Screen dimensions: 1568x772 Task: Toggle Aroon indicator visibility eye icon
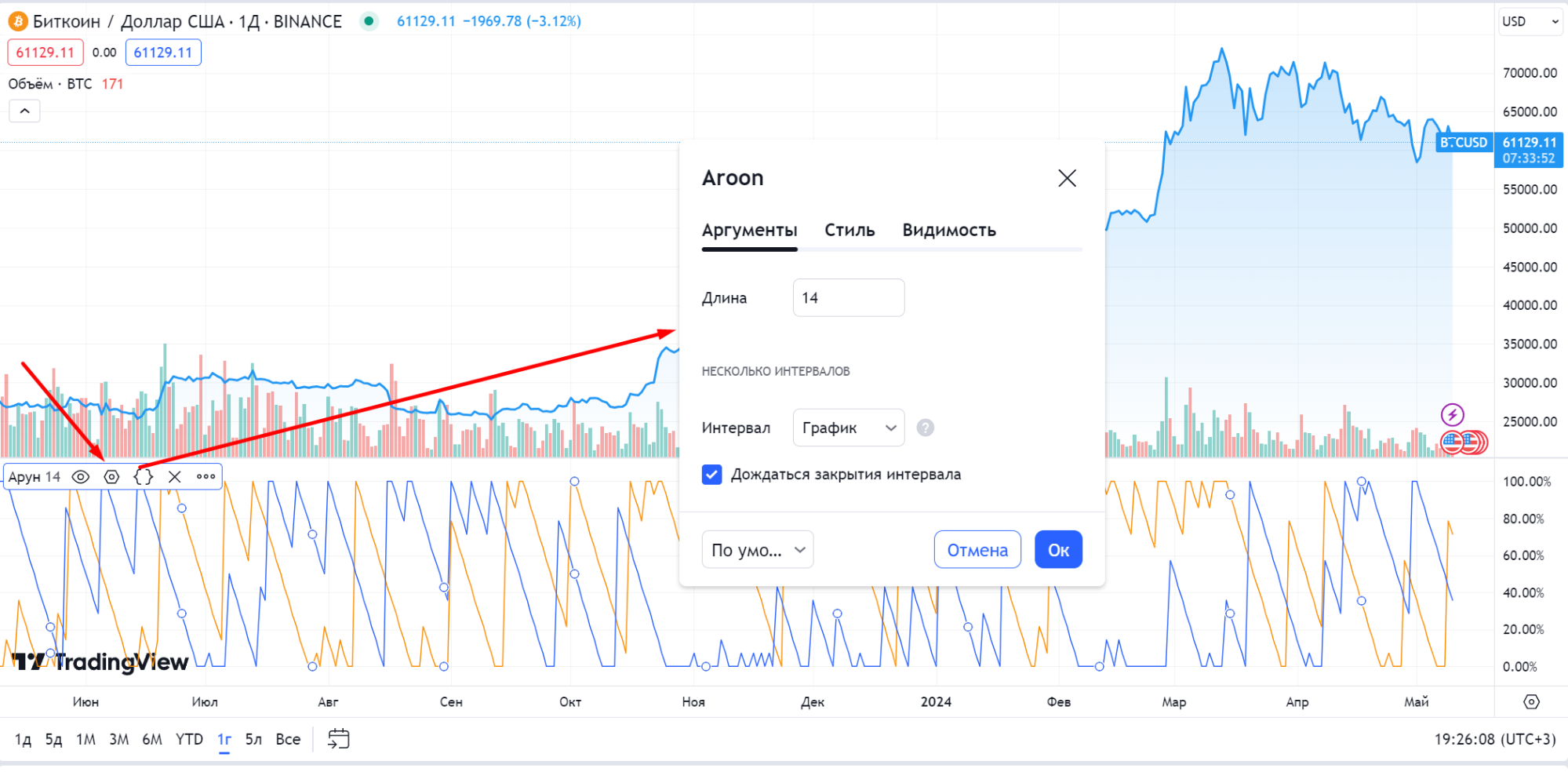(80, 477)
